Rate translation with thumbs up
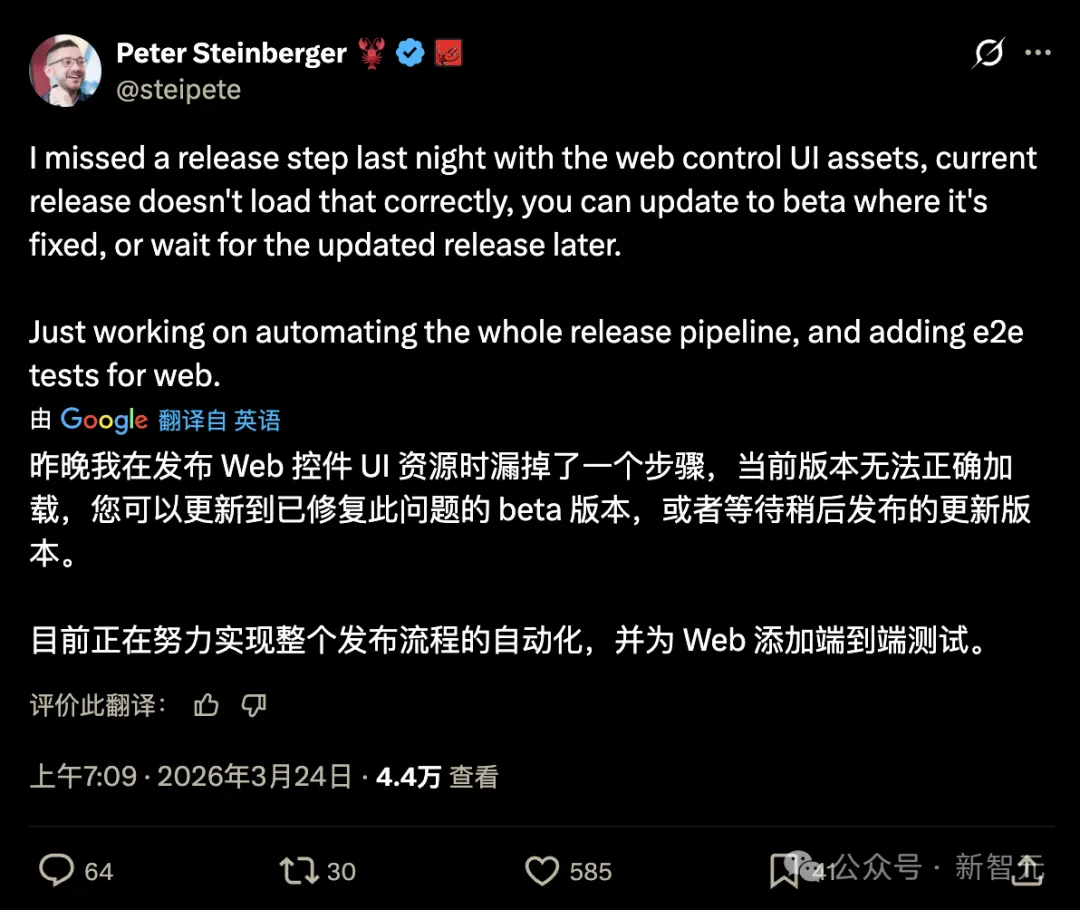The height and width of the screenshot is (910, 1080). click(206, 705)
